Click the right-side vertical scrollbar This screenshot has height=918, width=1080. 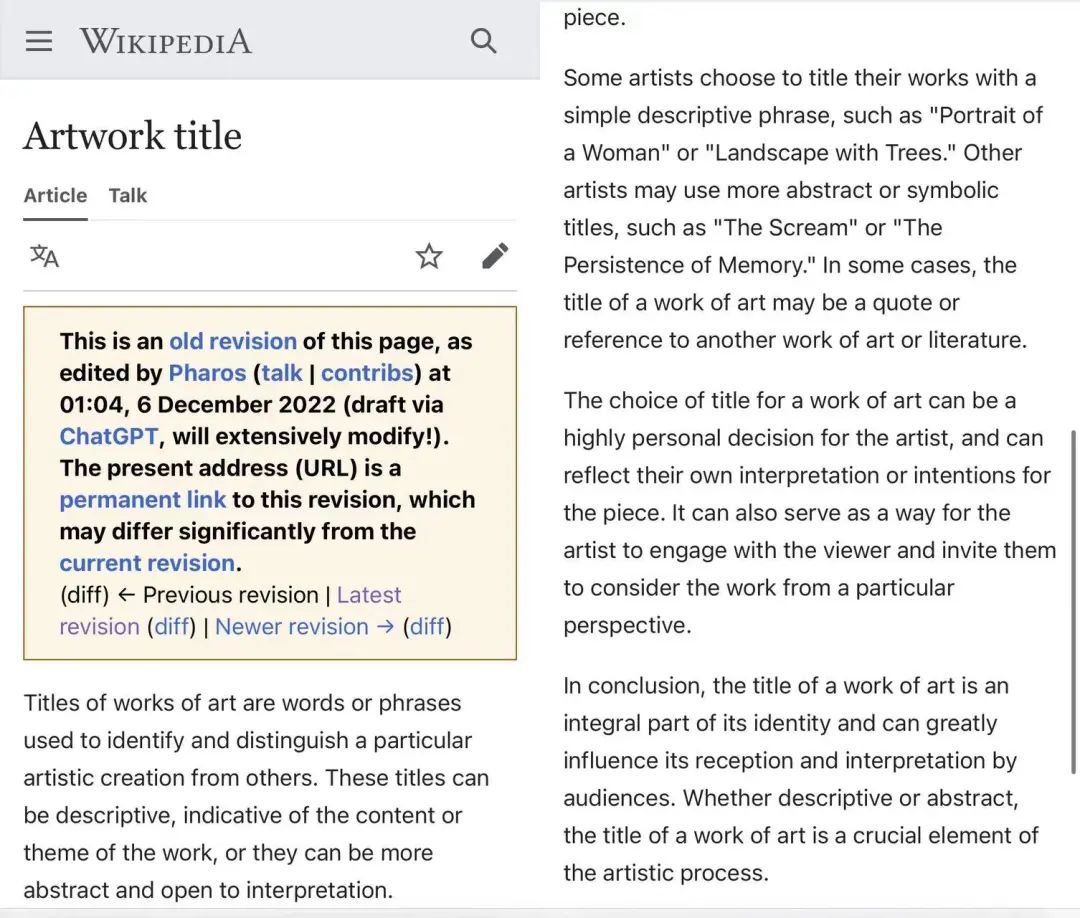[x=1074, y=603]
